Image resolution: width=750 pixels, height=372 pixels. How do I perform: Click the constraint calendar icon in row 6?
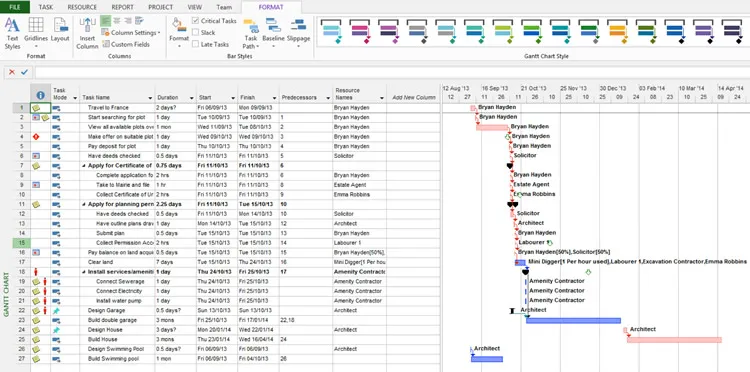click(36, 156)
